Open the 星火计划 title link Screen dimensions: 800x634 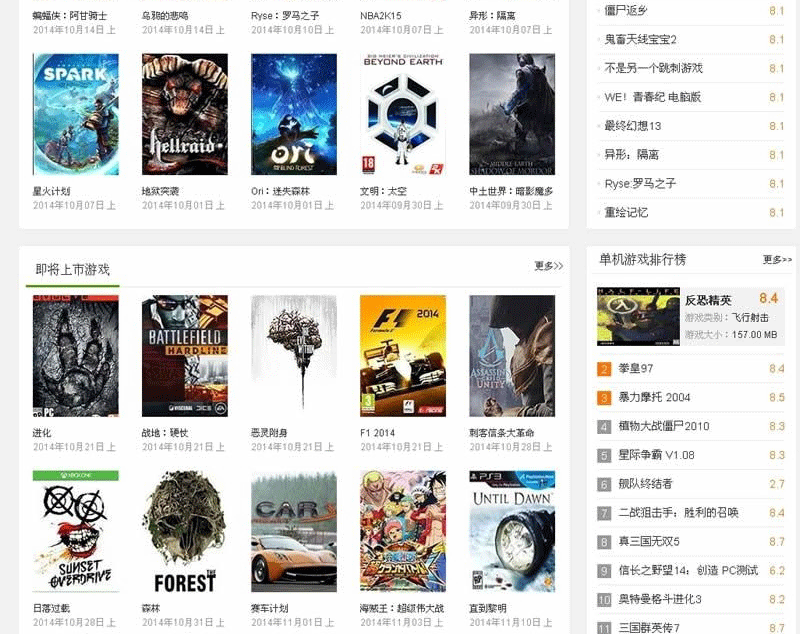[x=52, y=191]
